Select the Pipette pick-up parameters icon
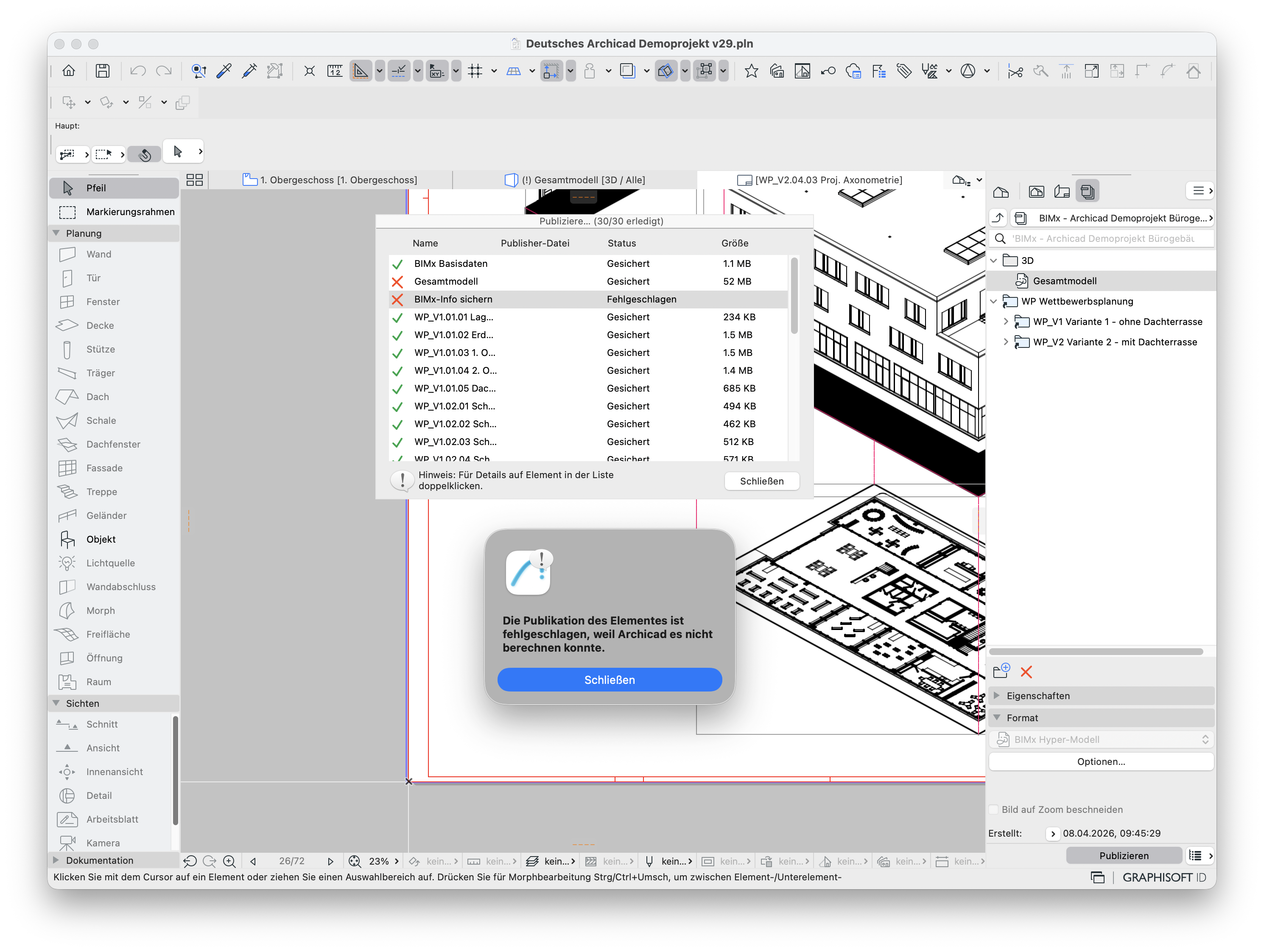 pyautogui.click(x=224, y=71)
